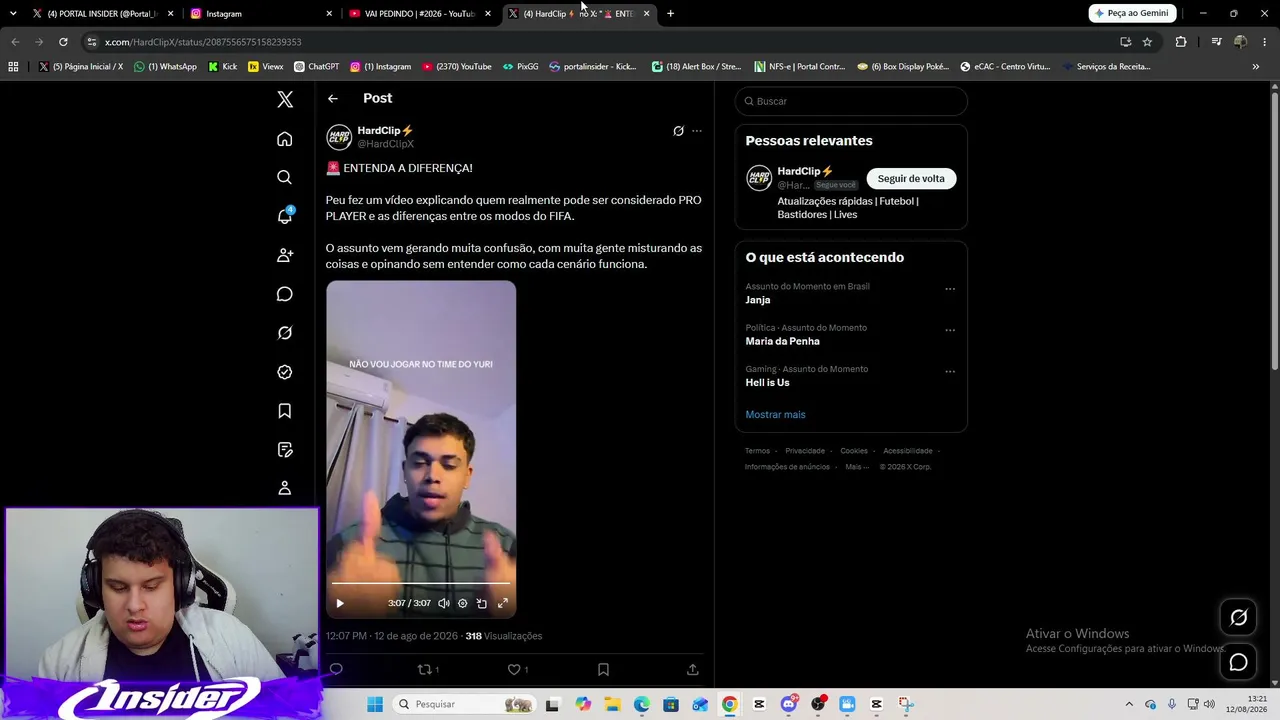The width and height of the screenshot is (1280, 720).
Task: Switch to the Instagram tab
Action: 261,14
